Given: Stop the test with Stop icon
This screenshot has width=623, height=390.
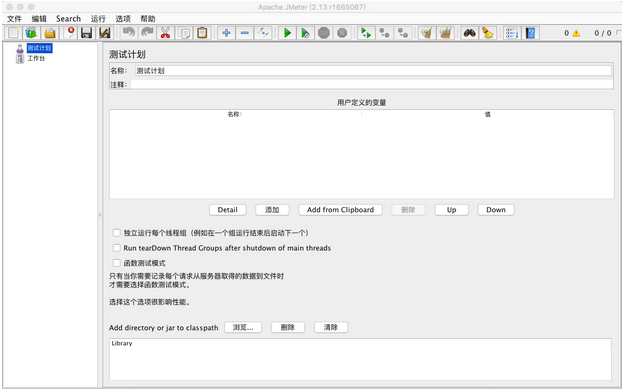Looking at the screenshot, I should coord(324,33).
